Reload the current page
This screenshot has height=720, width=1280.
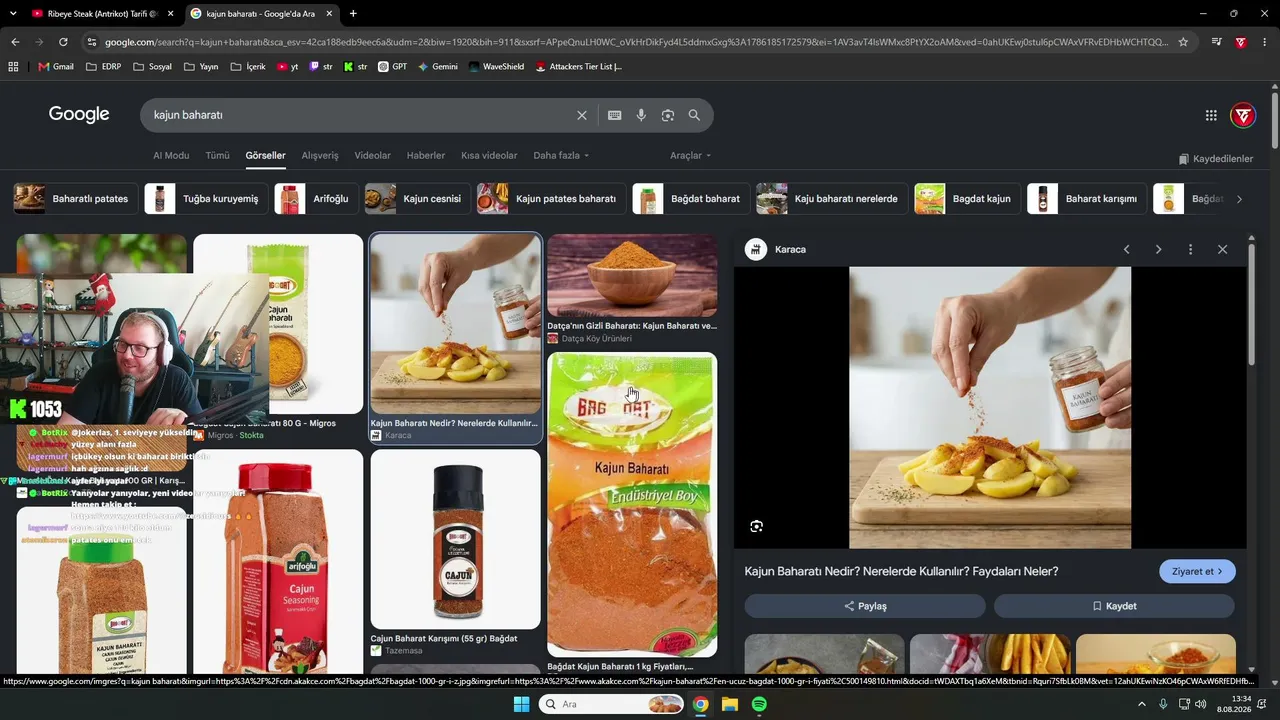pos(63,42)
